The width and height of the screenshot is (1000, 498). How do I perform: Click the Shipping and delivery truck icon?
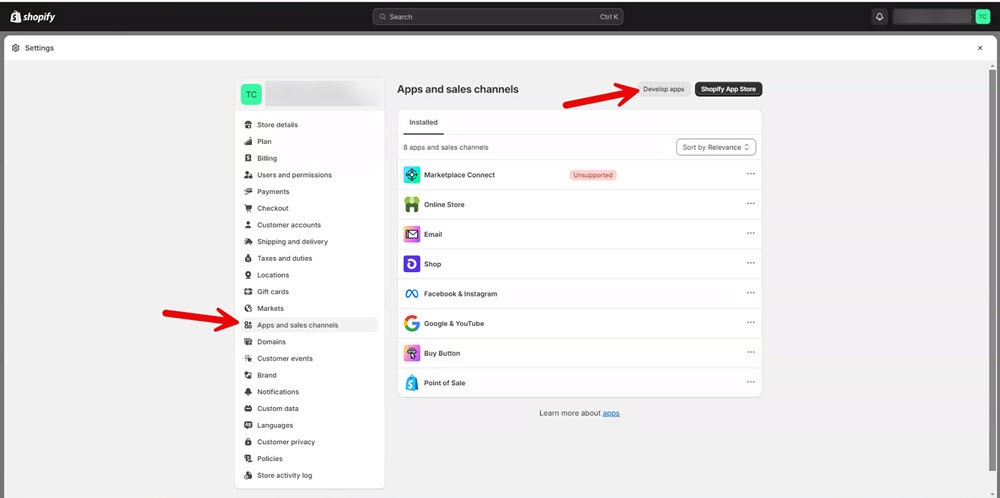point(249,242)
